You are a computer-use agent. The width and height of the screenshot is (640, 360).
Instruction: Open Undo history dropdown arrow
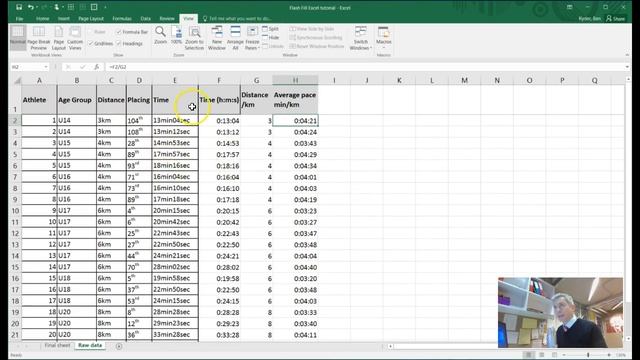pyautogui.click(x=37, y=7)
